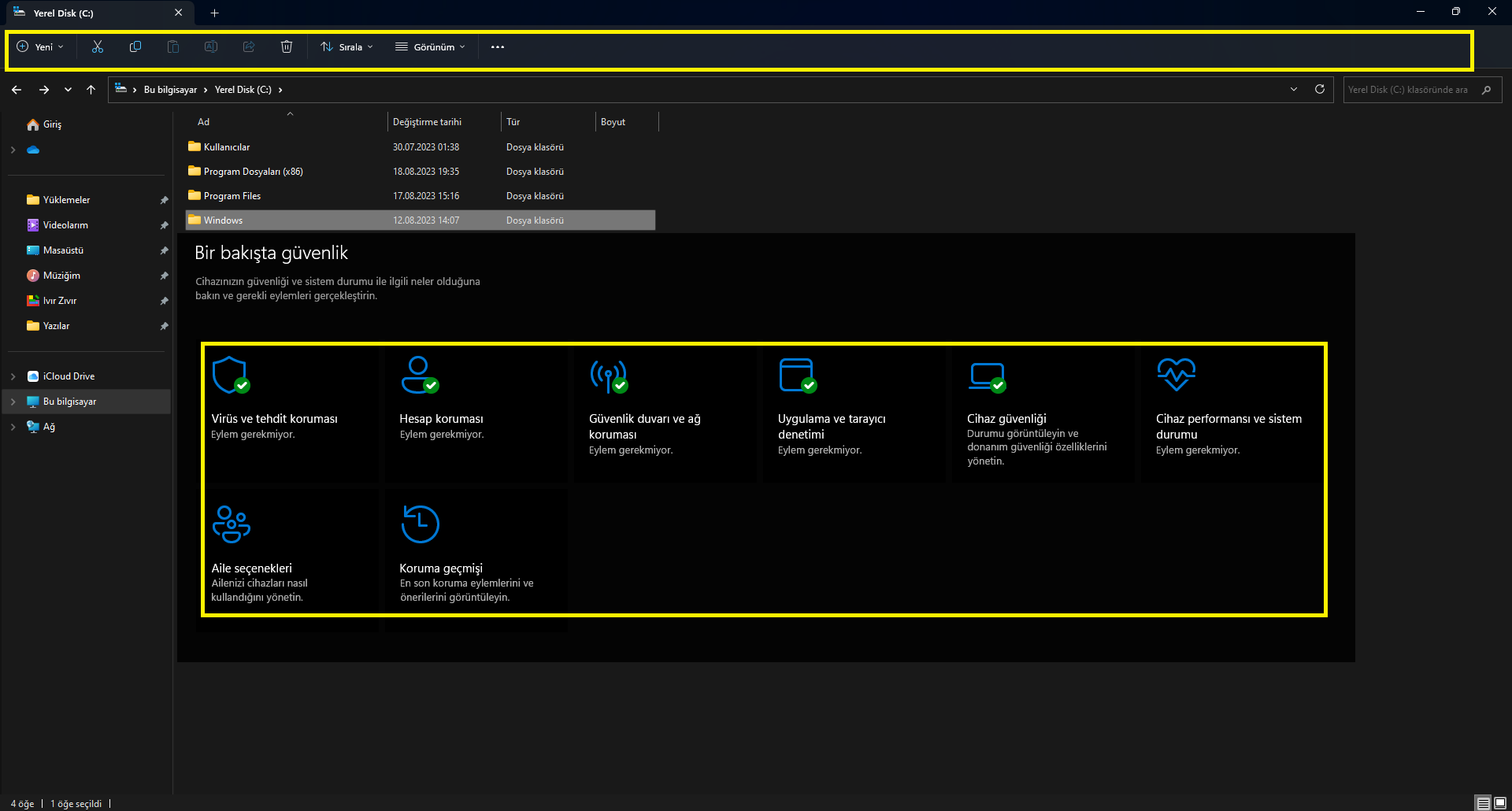This screenshot has height=811, width=1512.
Task: Copy the selected Windows folder
Action: [135, 47]
